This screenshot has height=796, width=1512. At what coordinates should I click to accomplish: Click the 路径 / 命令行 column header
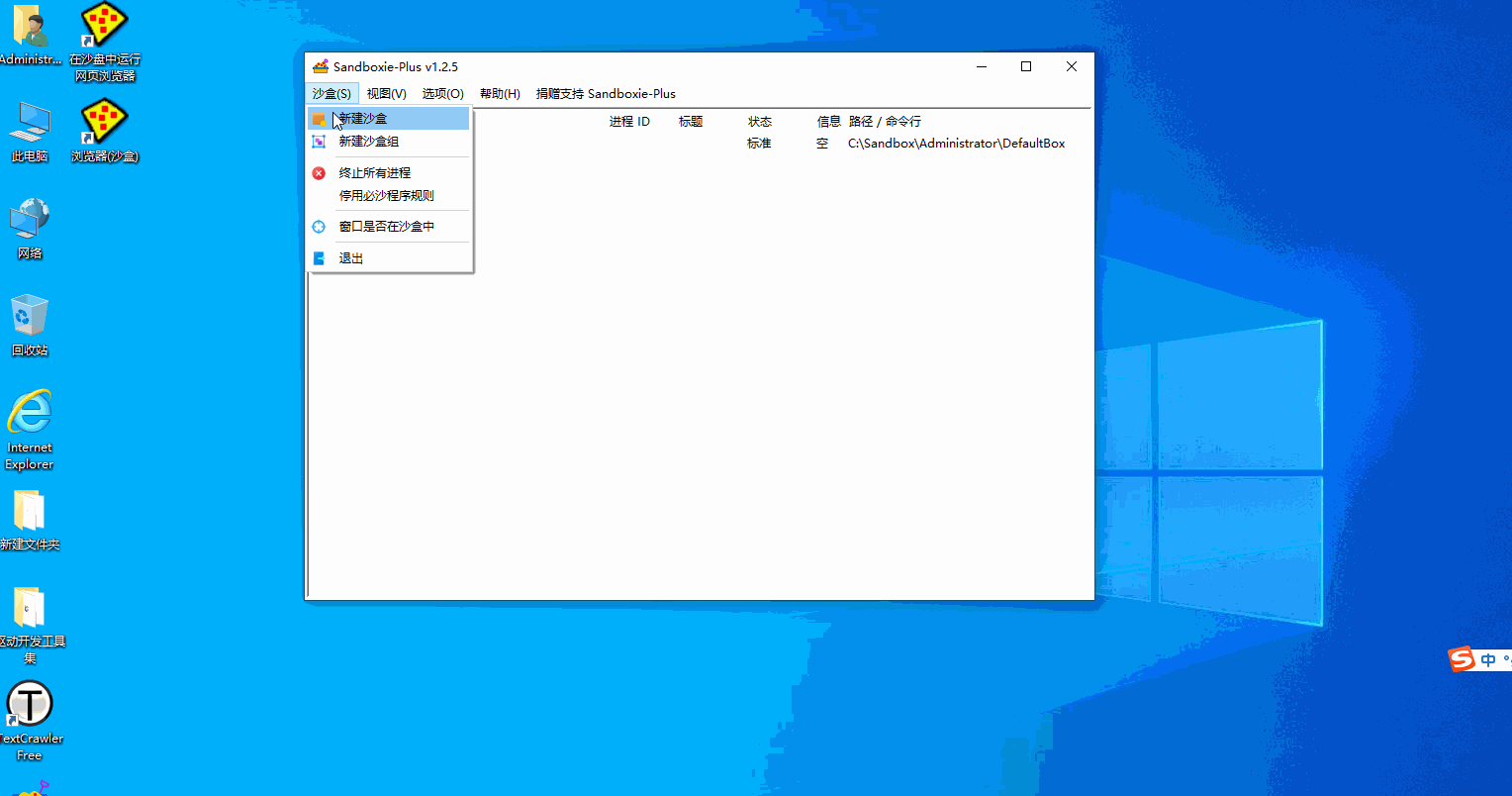tap(885, 122)
